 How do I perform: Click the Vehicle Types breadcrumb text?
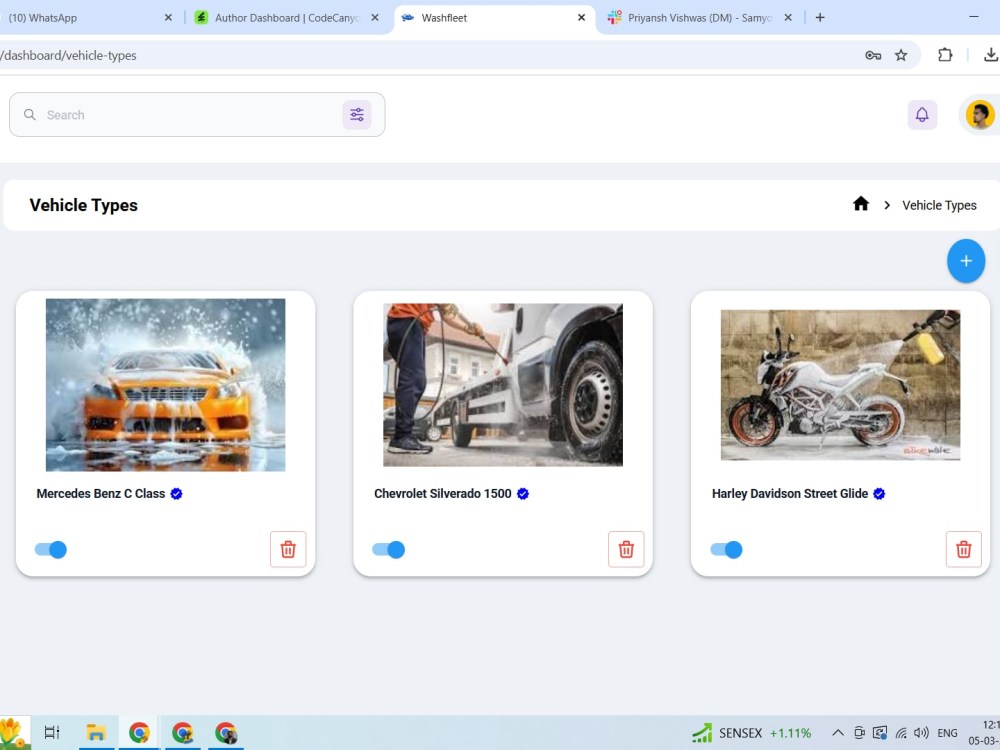coord(939,205)
